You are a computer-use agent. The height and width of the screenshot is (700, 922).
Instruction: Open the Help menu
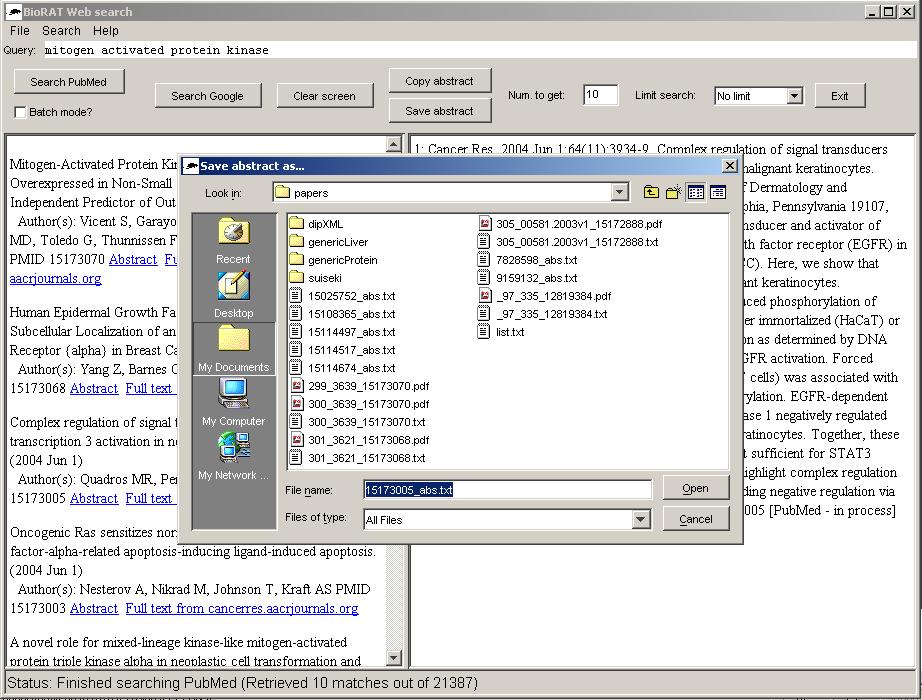click(x=105, y=31)
